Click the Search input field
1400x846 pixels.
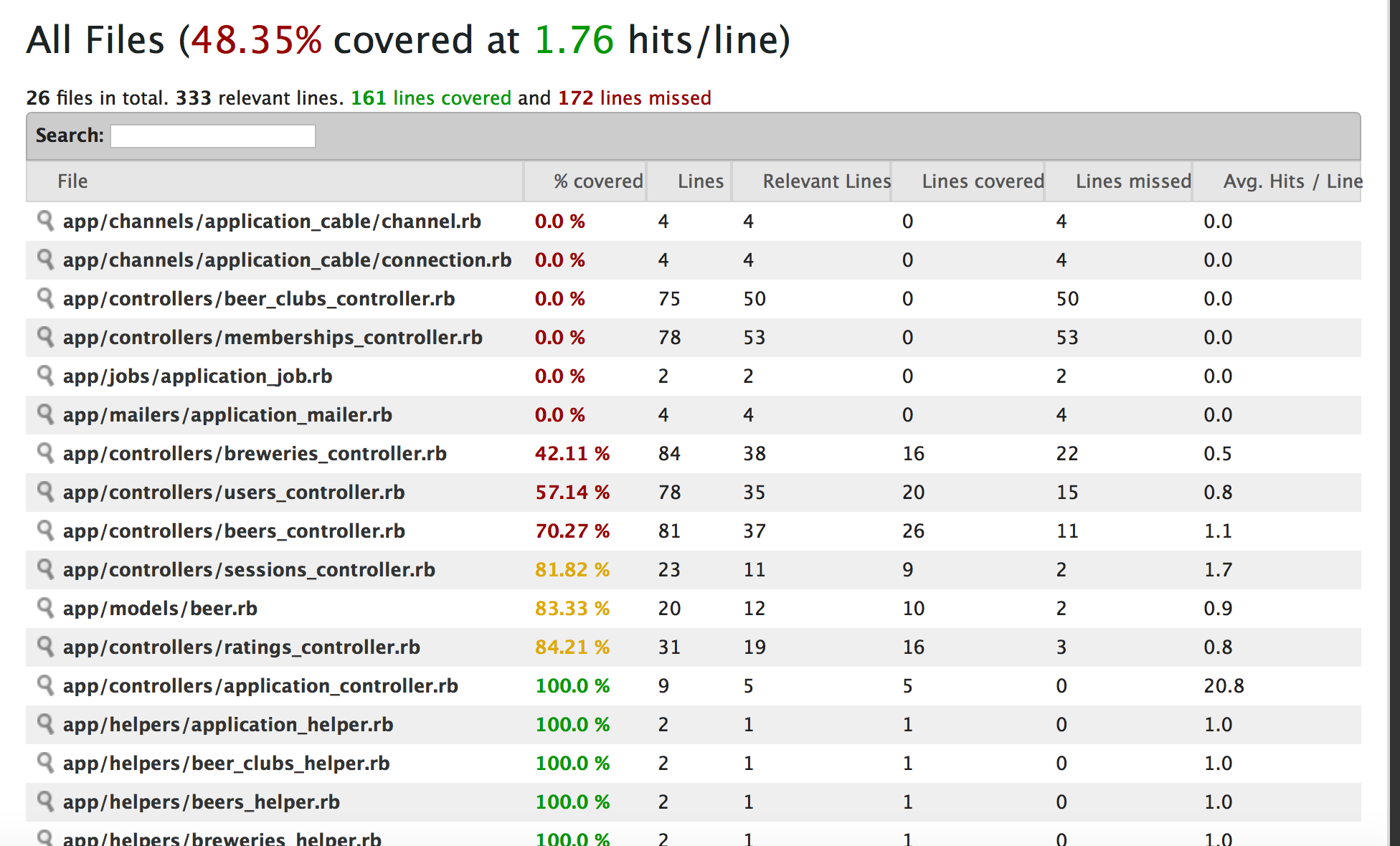213,136
